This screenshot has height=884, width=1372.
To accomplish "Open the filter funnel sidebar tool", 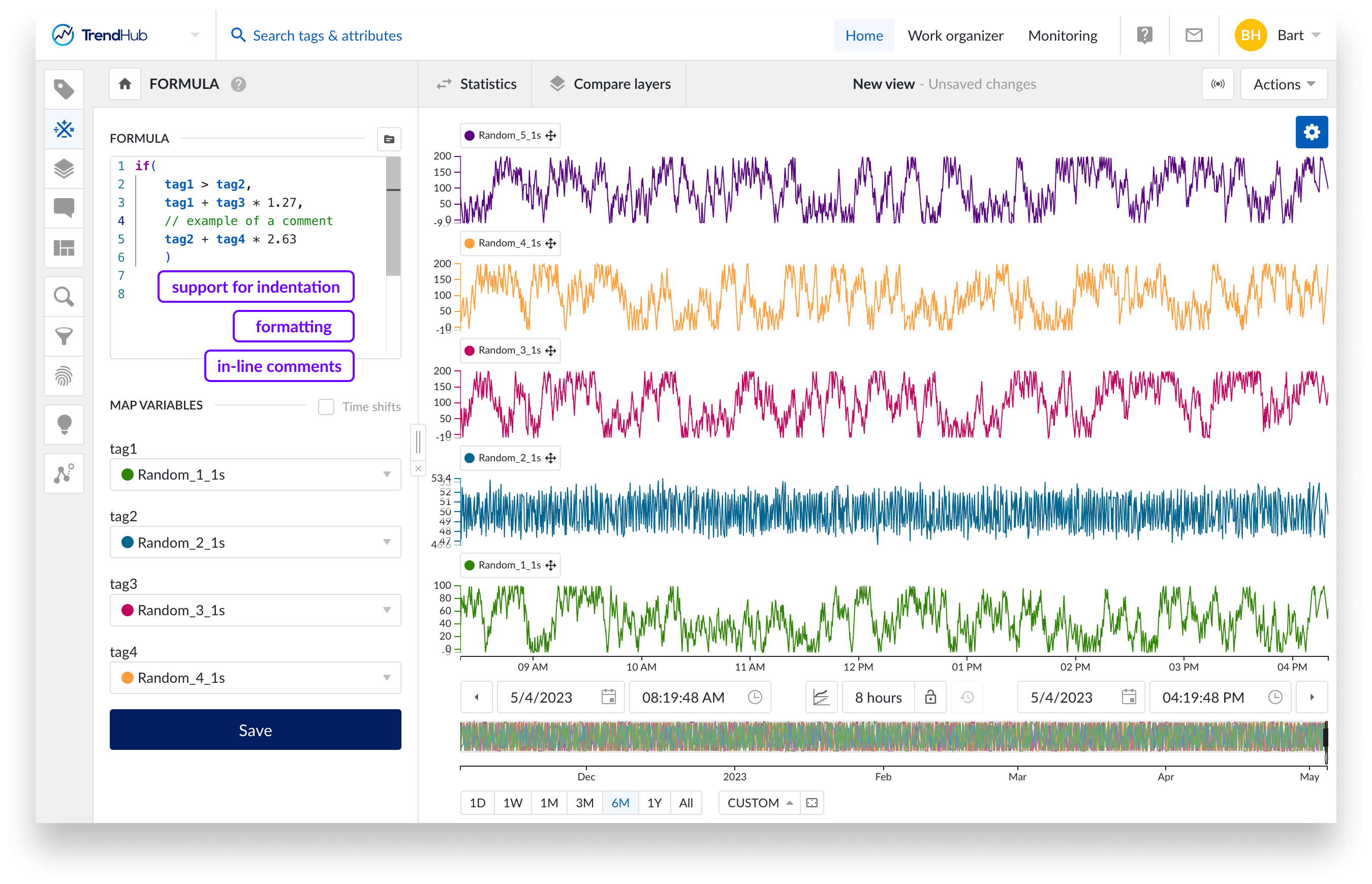I will pyautogui.click(x=64, y=336).
